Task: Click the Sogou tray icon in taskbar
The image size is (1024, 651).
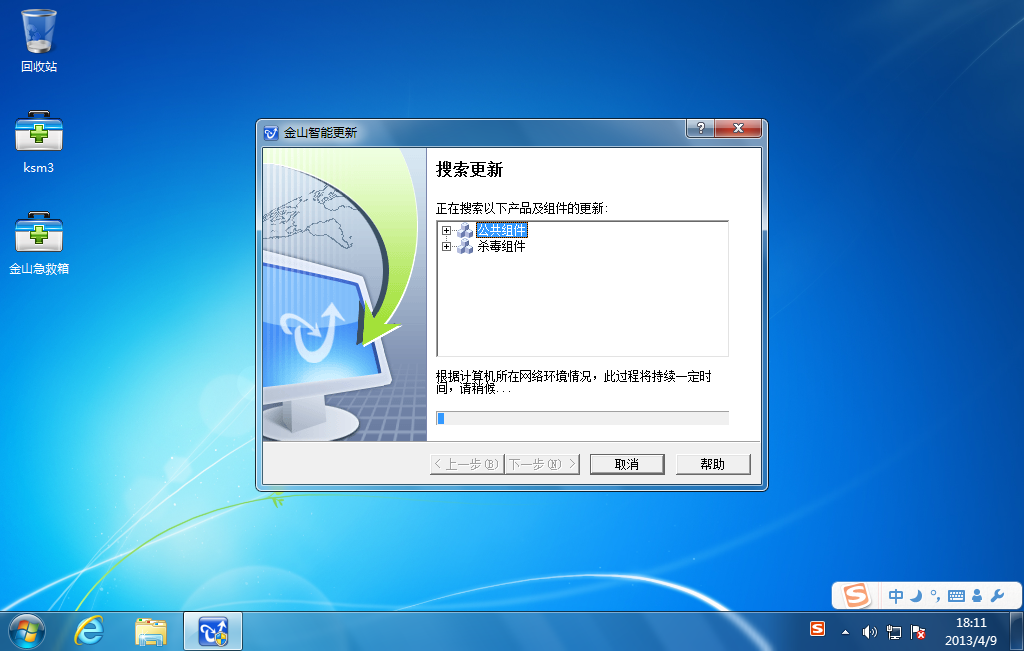Action: pos(817,629)
